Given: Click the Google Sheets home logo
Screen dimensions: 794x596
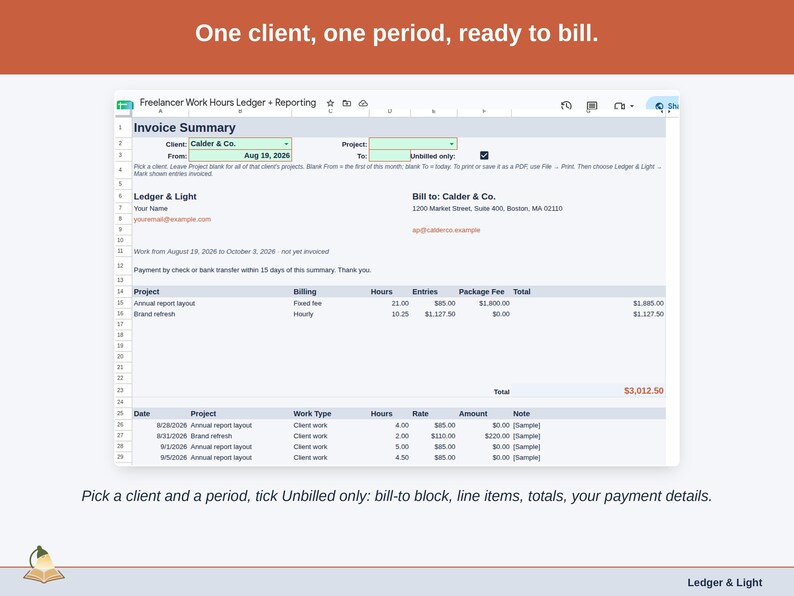Looking at the screenshot, I should pos(125,104).
